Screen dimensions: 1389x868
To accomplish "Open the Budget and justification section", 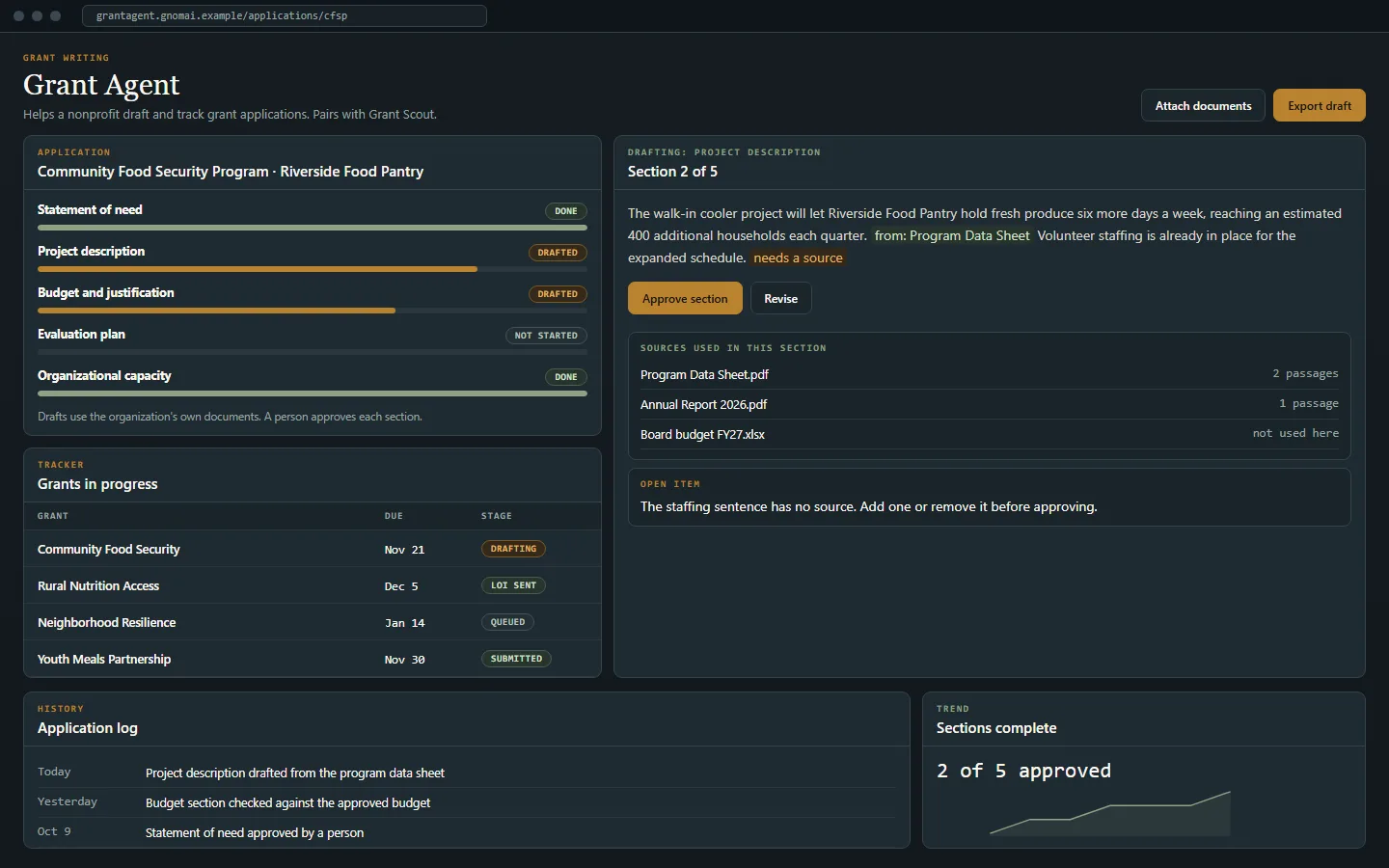I will (312, 299).
